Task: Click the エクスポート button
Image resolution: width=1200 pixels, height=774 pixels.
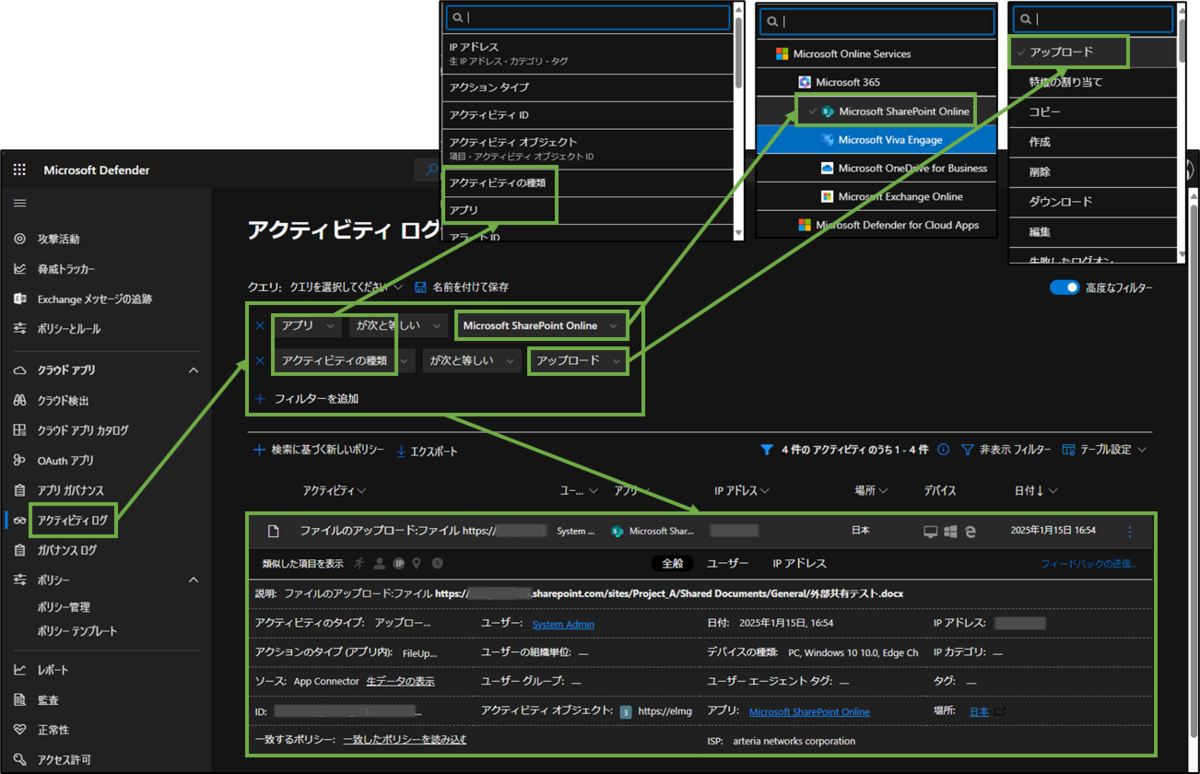Action: (427, 451)
